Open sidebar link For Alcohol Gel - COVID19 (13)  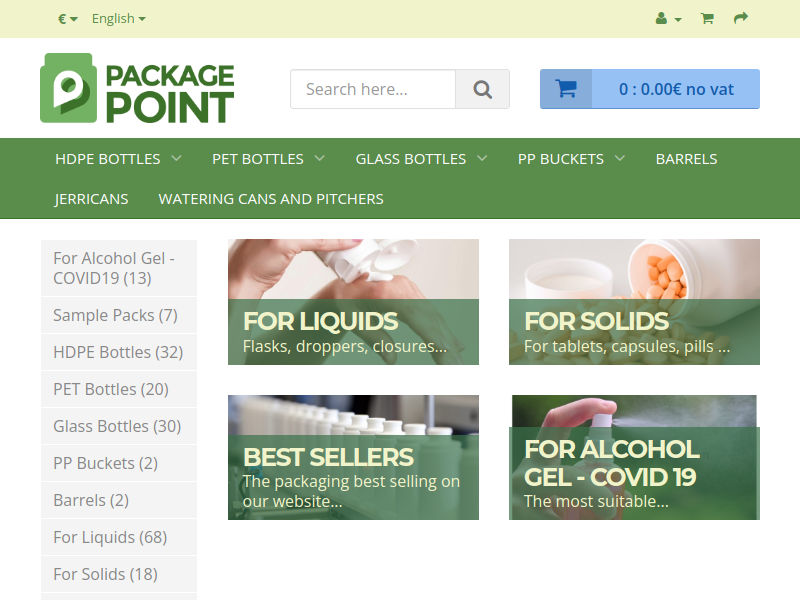click(x=119, y=268)
